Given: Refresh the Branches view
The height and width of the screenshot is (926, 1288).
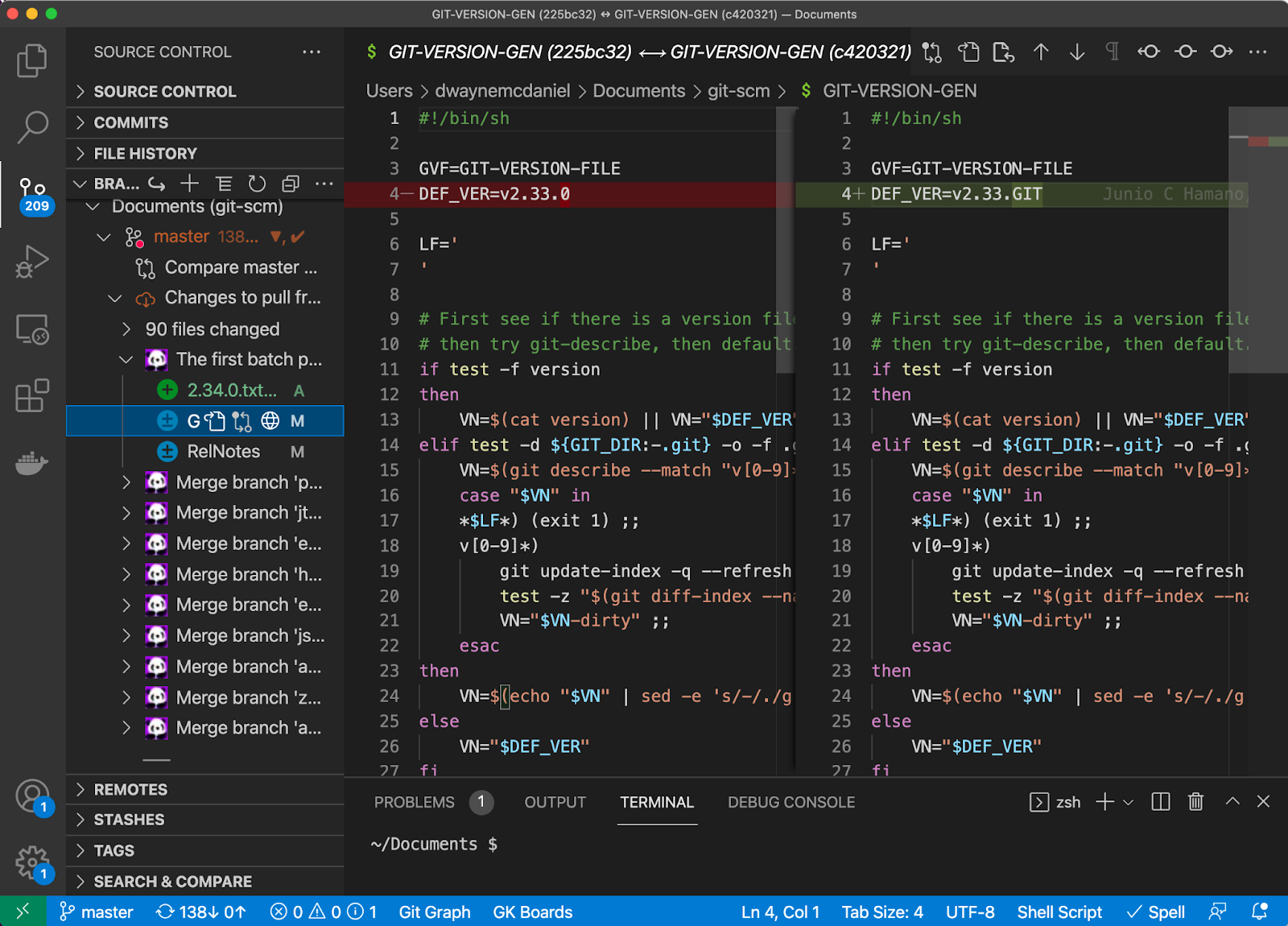Looking at the screenshot, I should (257, 184).
